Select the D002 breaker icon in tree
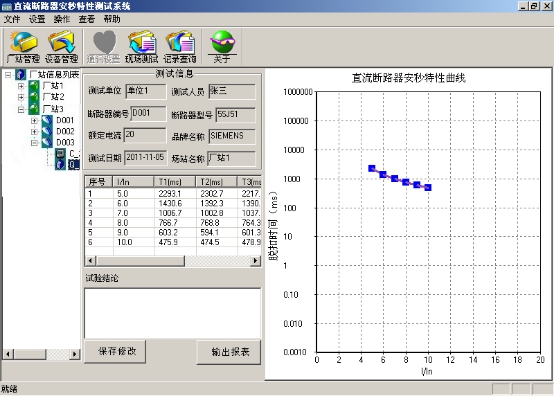This screenshot has height=396, width=554. tap(47, 131)
